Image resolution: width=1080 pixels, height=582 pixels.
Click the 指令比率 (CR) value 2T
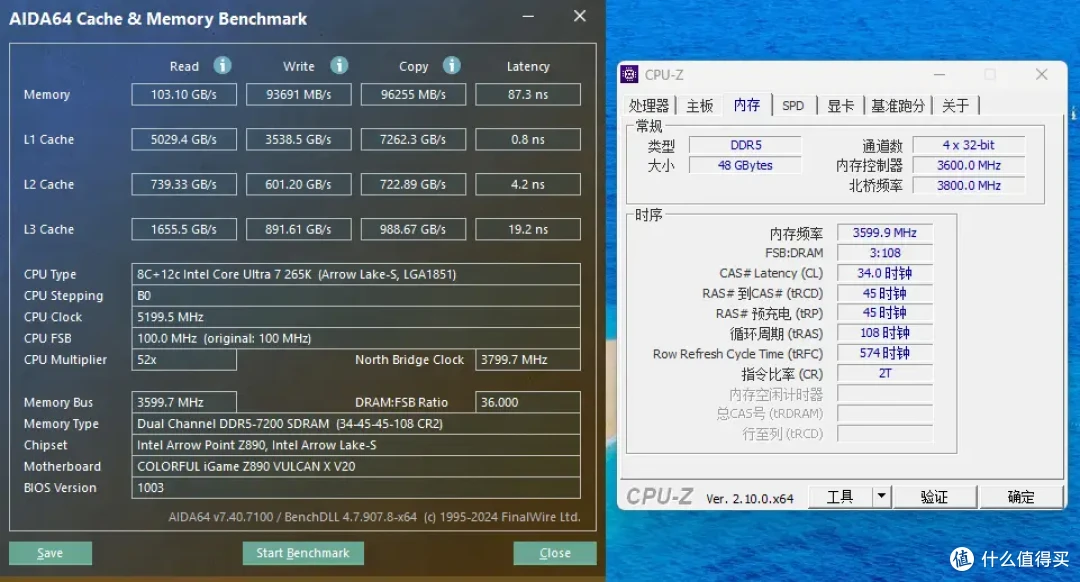885,373
